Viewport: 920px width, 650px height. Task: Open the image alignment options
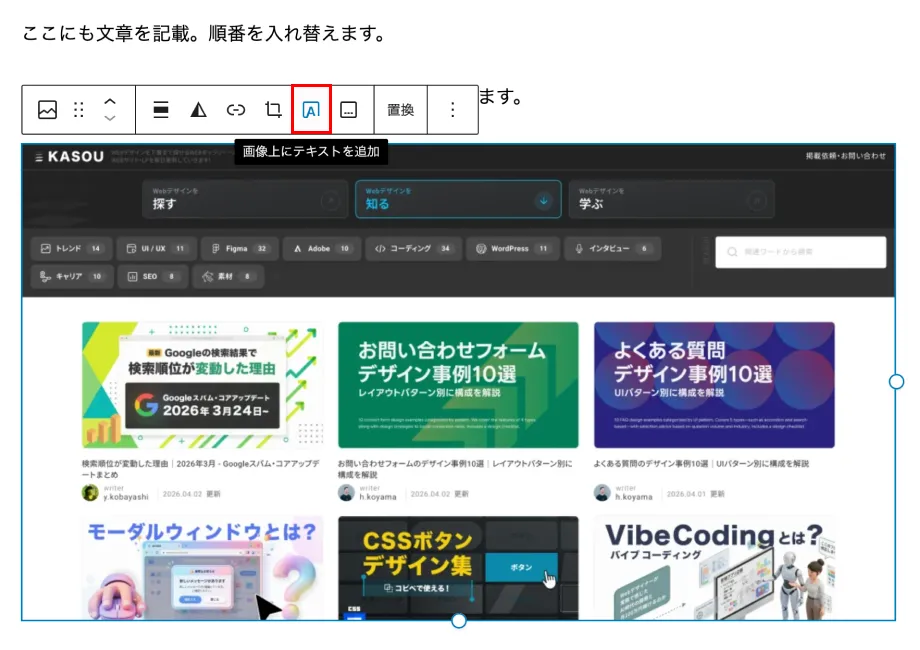(x=161, y=110)
